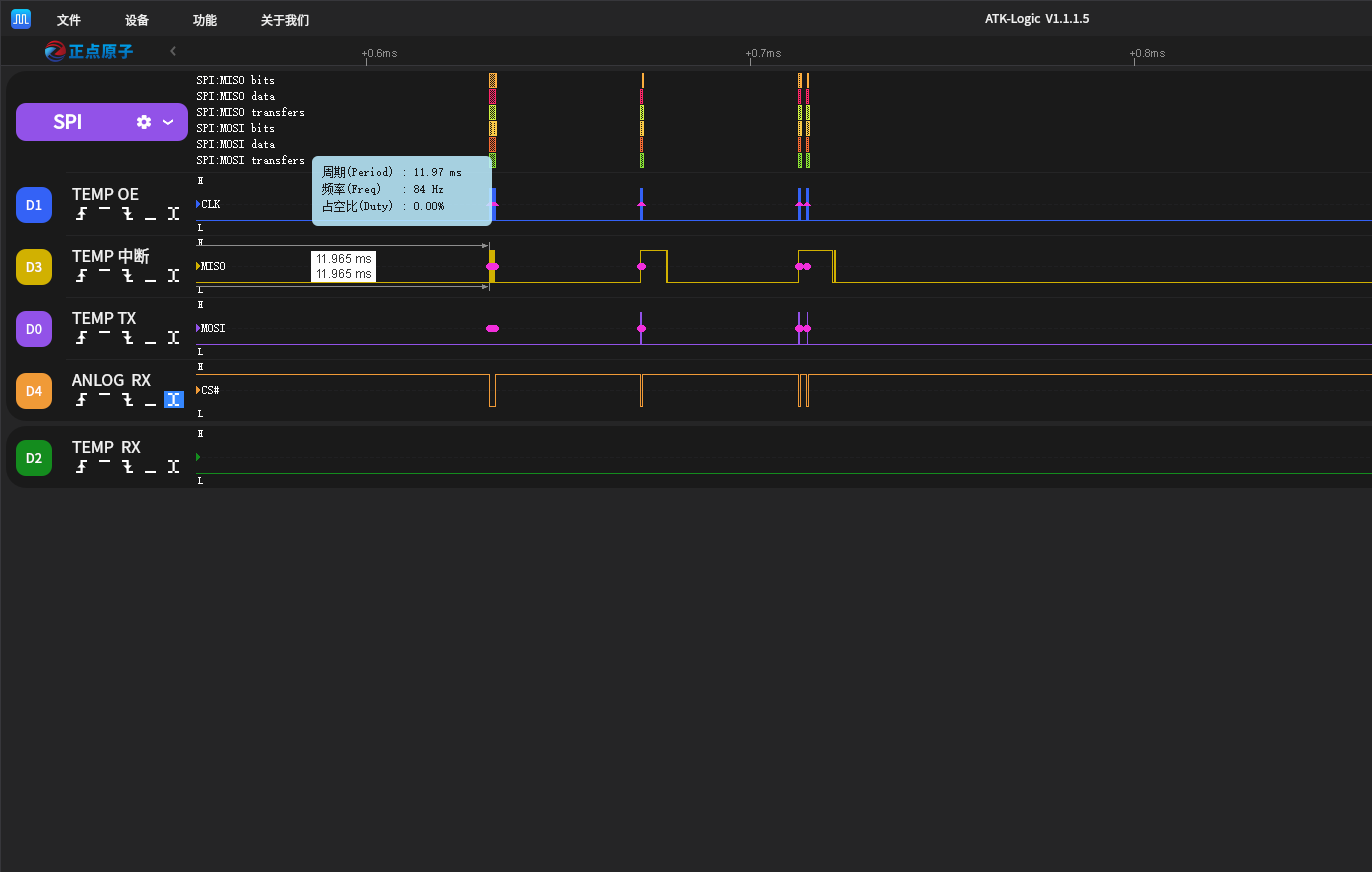
Task: Enable rising edge trigger on ANLOG RX
Action: 81,400
